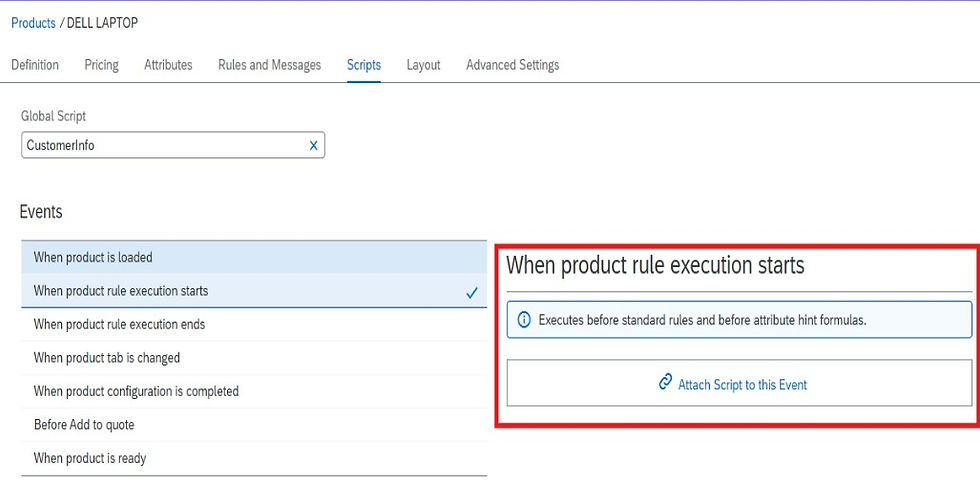Open the Advanced Settings tab
This screenshot has height=482, width=980.
pyautogui.click(x=512, y=65)
